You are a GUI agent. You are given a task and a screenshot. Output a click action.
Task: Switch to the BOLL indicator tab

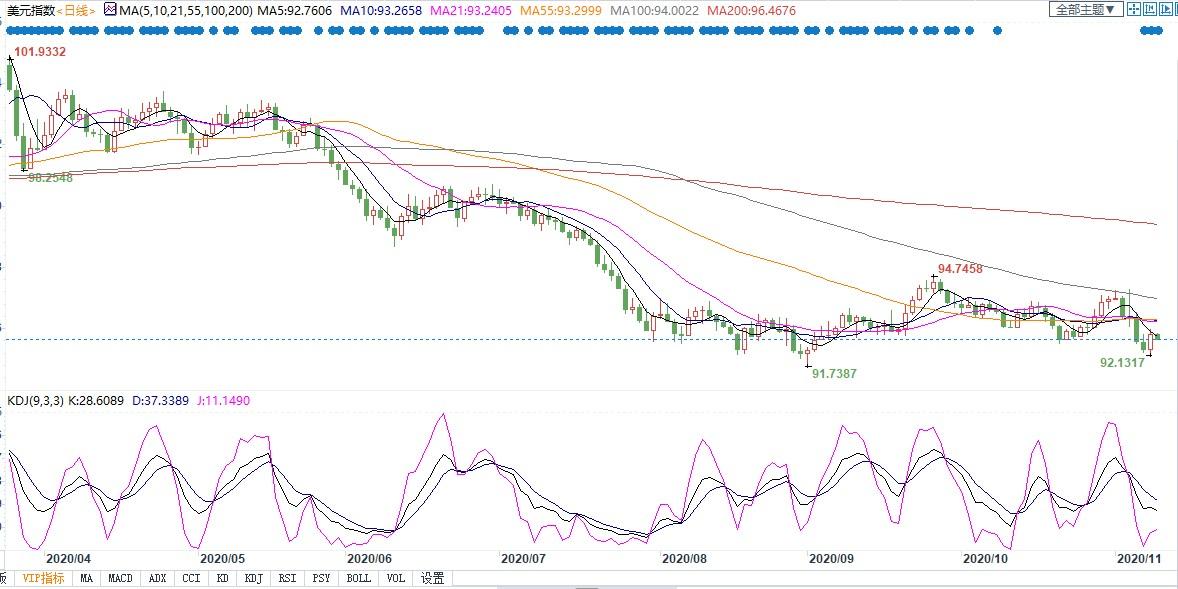coord(358,578)
